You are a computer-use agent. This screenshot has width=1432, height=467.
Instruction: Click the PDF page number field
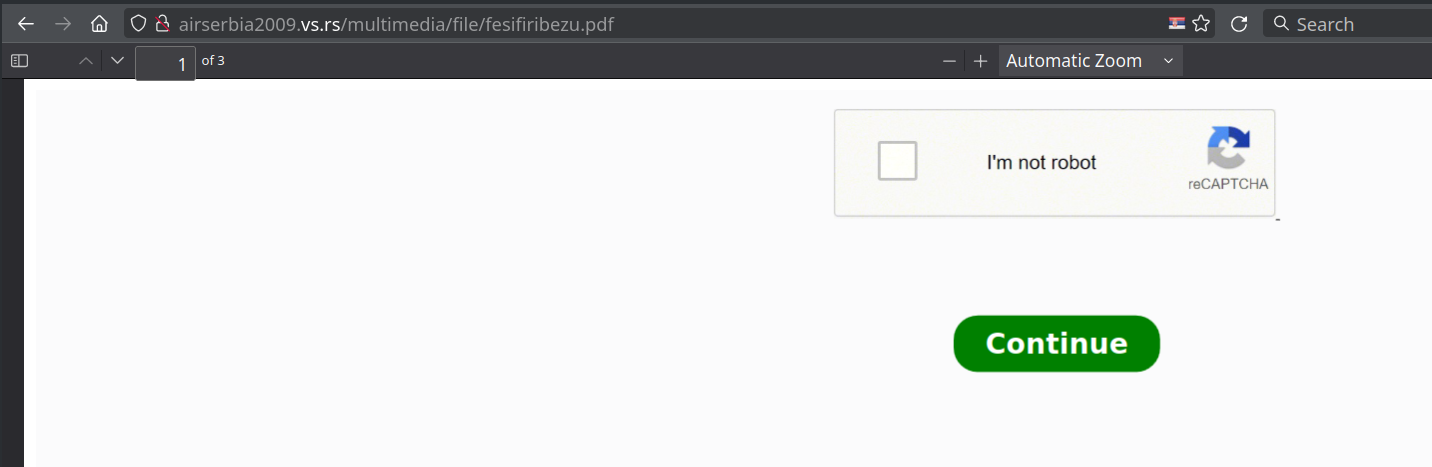click(165, 63)
